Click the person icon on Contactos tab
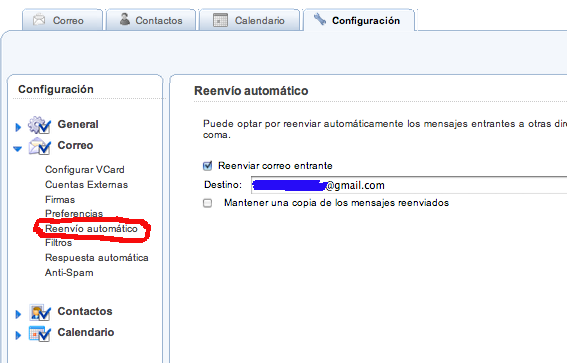The width and height of the screenshot is (567, 363). point(125,19)
